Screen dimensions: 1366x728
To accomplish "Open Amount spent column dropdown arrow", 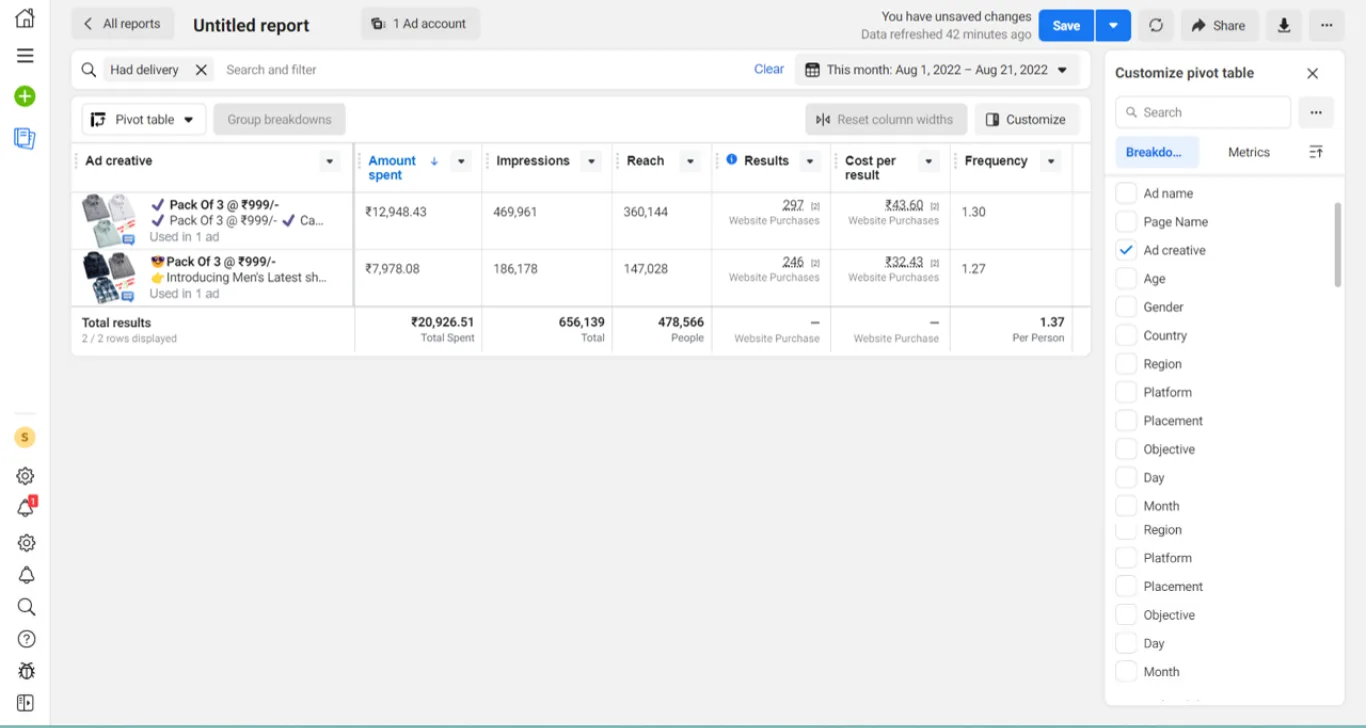I will 461,161.
